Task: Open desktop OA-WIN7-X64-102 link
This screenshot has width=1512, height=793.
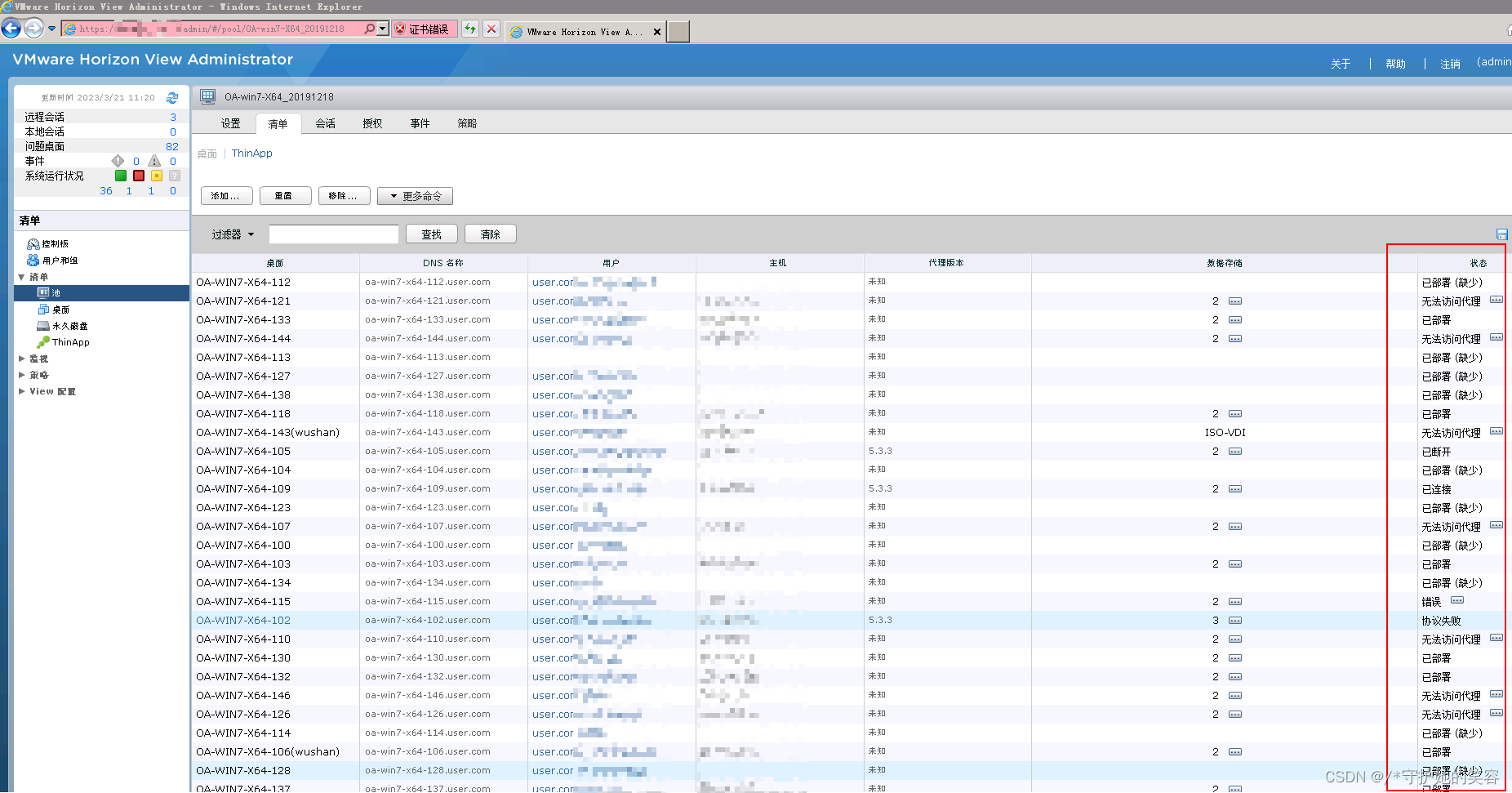Action: coord(243,621)
